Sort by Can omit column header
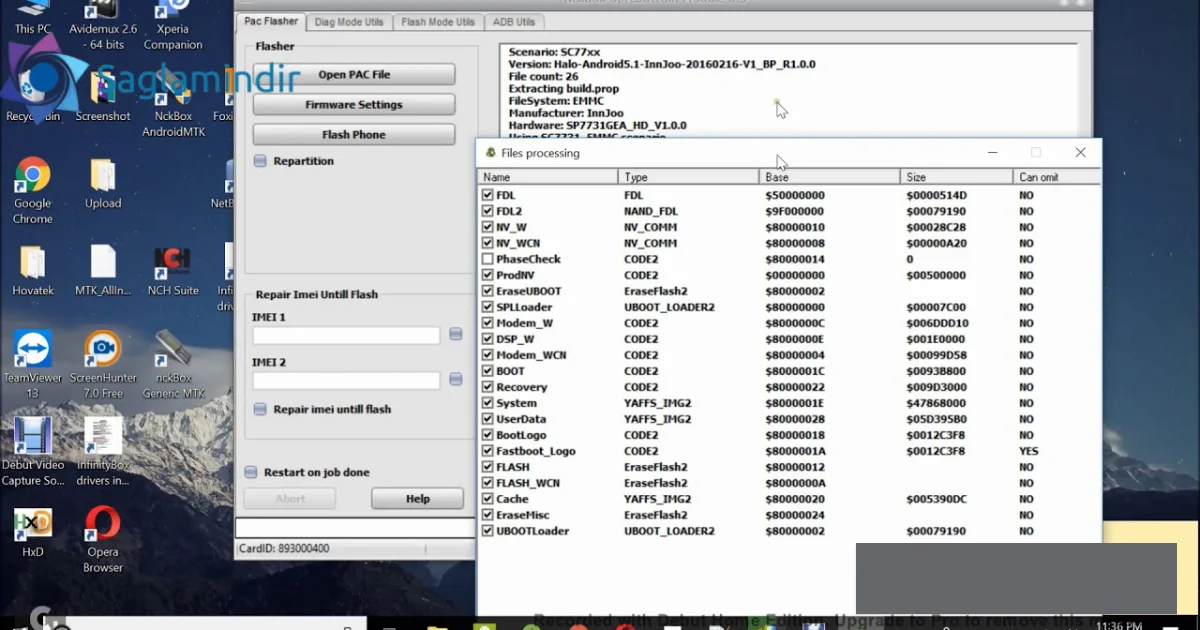The image size is (1200, 630). 1056,177
